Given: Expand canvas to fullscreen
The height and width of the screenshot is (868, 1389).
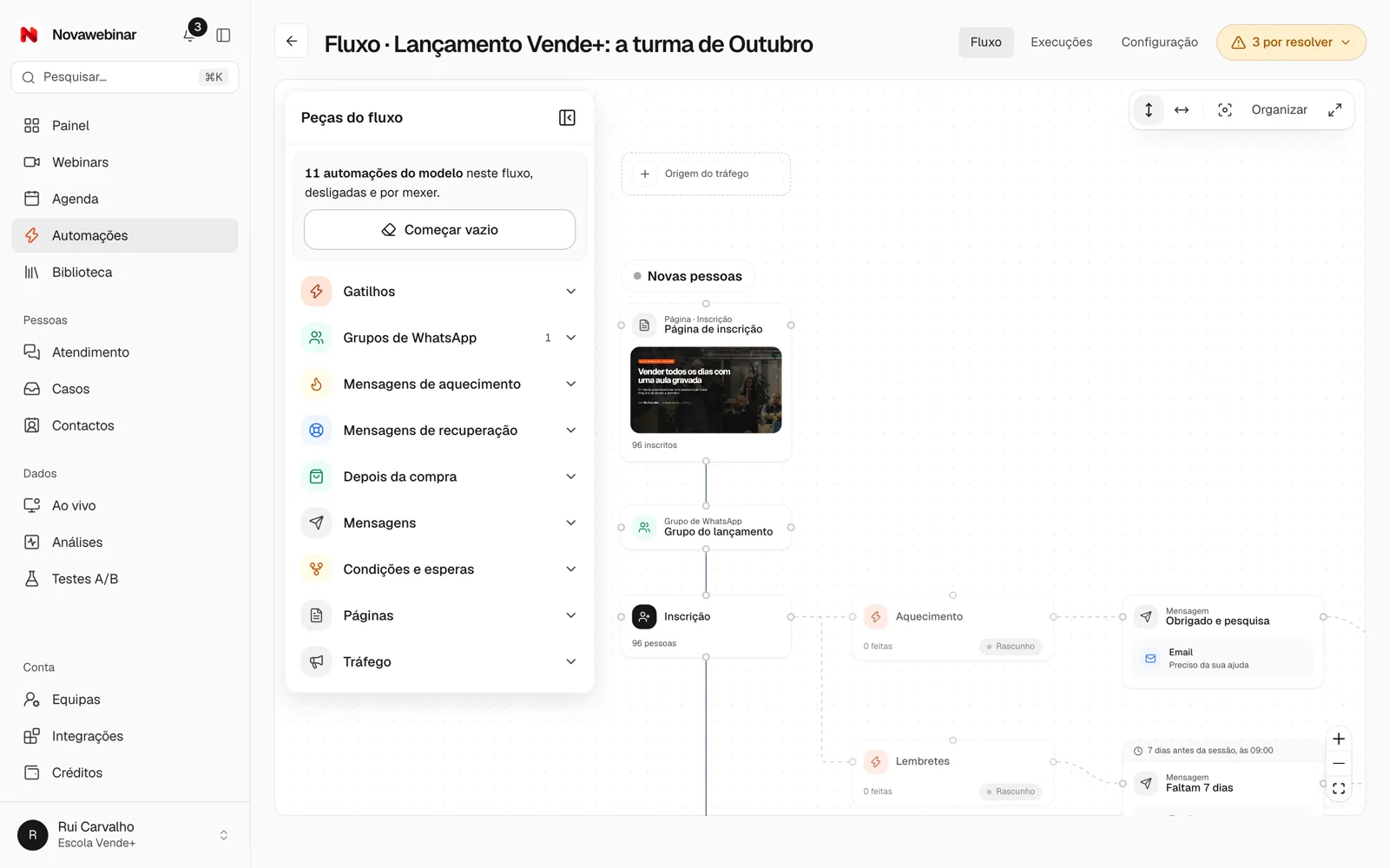Looking at the screenshot, I should [x=1335, y=109].
